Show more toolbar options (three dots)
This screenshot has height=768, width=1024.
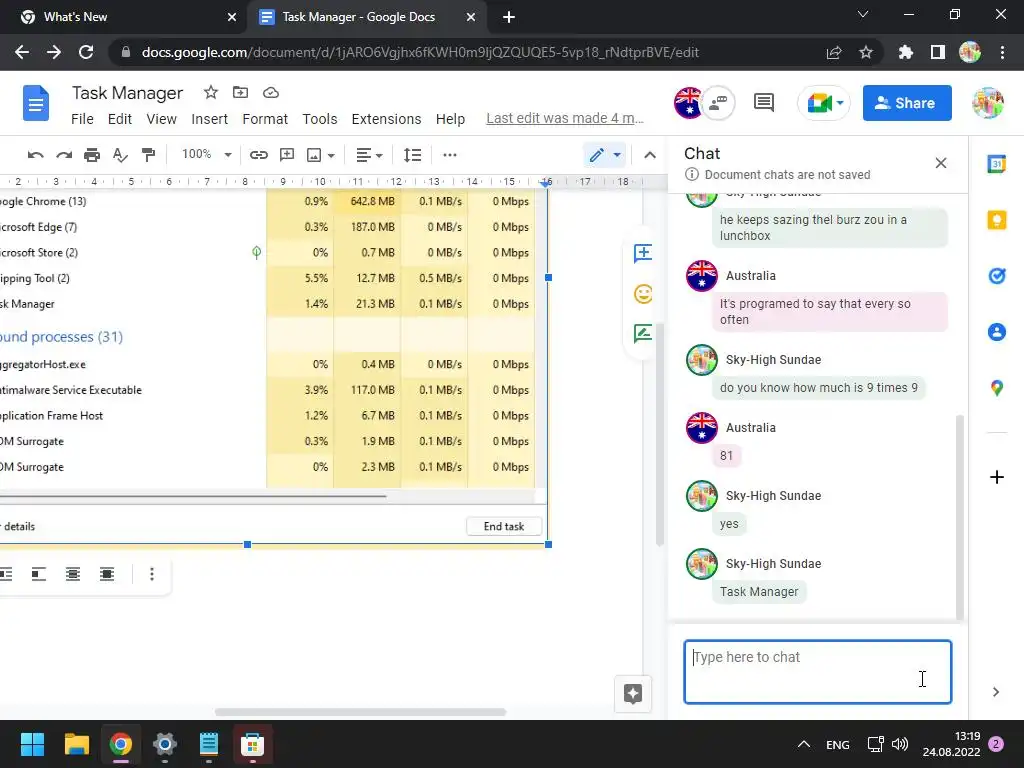pyautogui.click(x=450, y=155)
